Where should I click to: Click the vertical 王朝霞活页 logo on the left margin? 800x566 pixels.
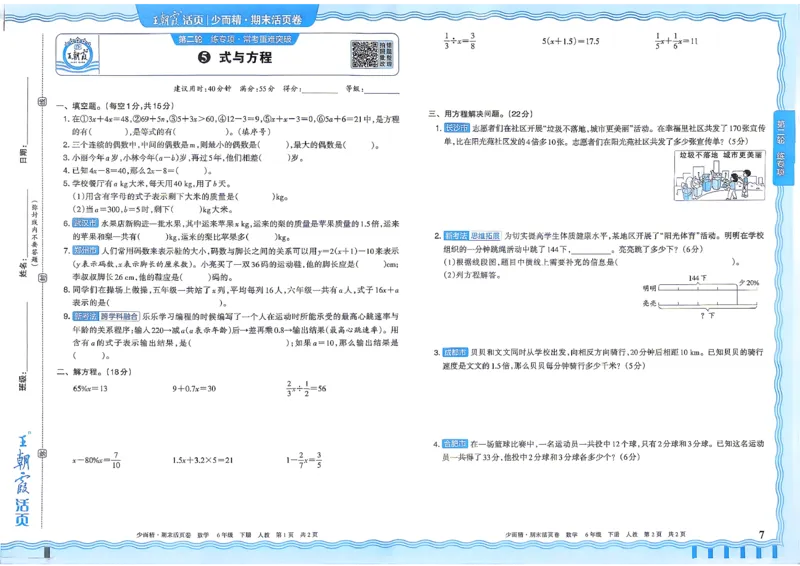(22, 479)
